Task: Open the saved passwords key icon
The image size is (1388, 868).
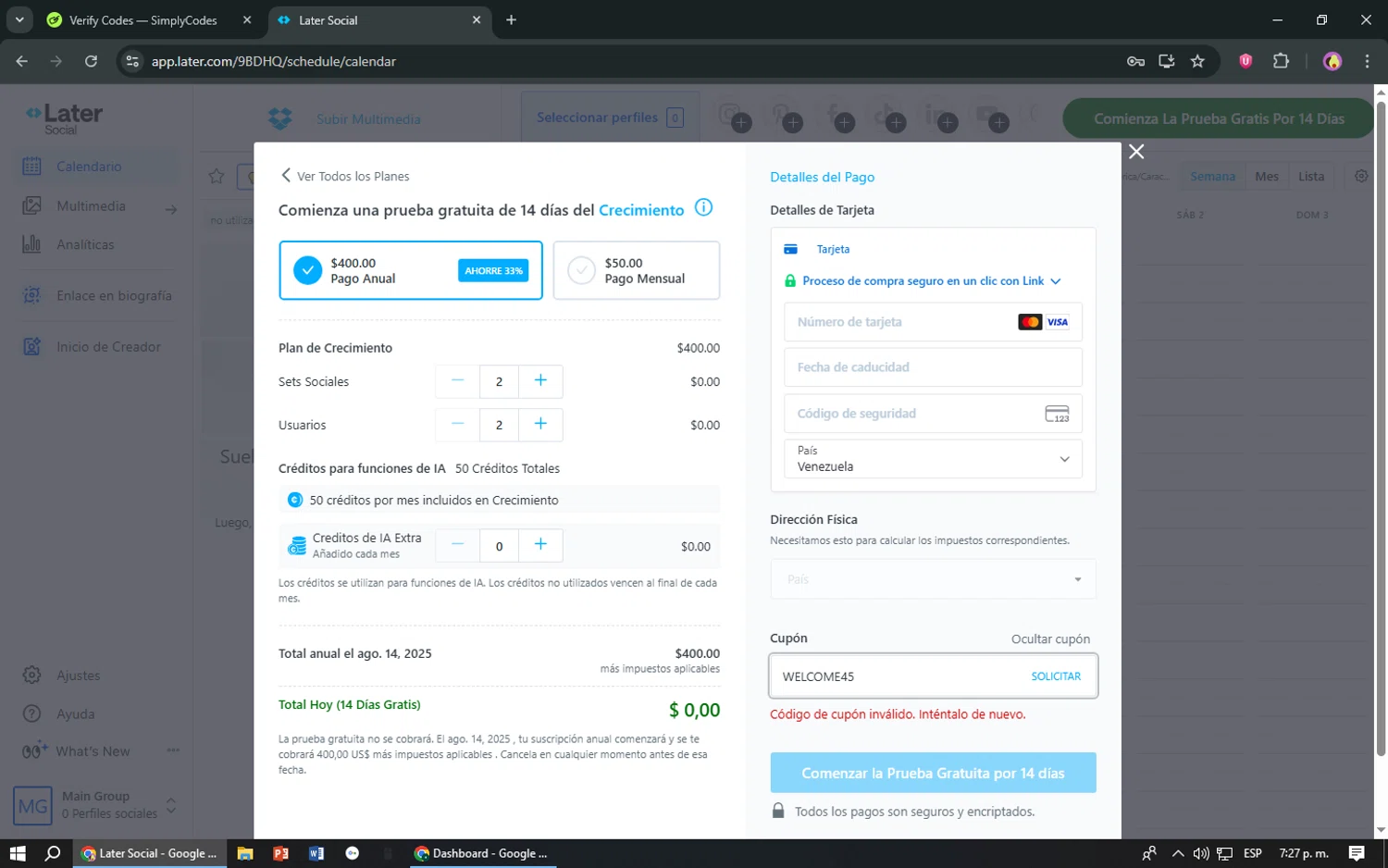Action: (1135, 61)
